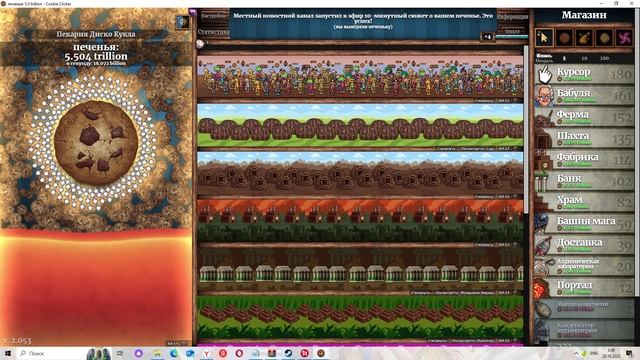The width and height of the screenshot is (640, 360).
Task: Open Microsoft Edge from the taskbar
Action: 174,353
